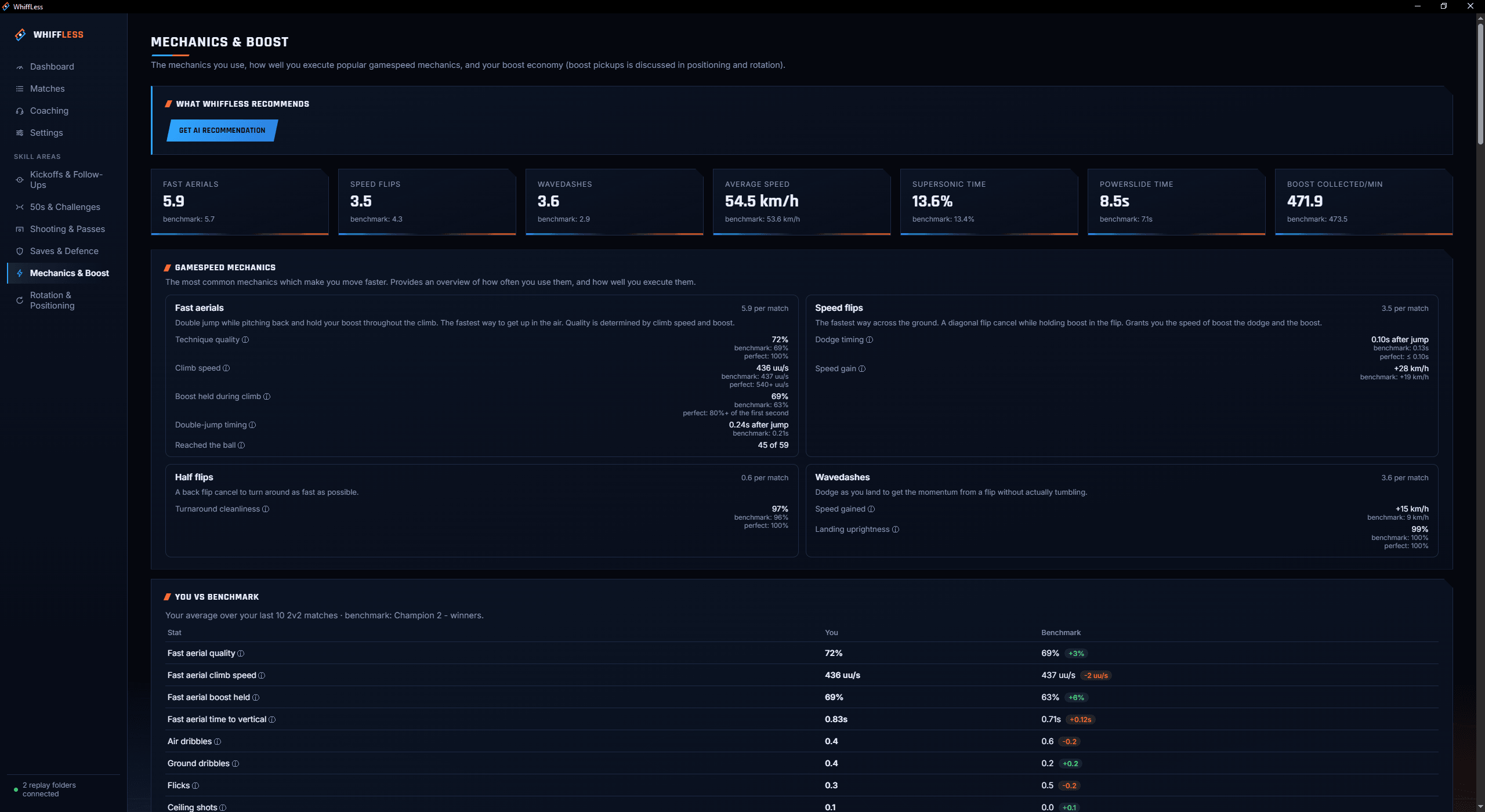The width and height of the screenshot is (1485, 812).
Task: Click the info icon next to Ground dribbles
Action: pyautogui.click(x=236, y=764)
